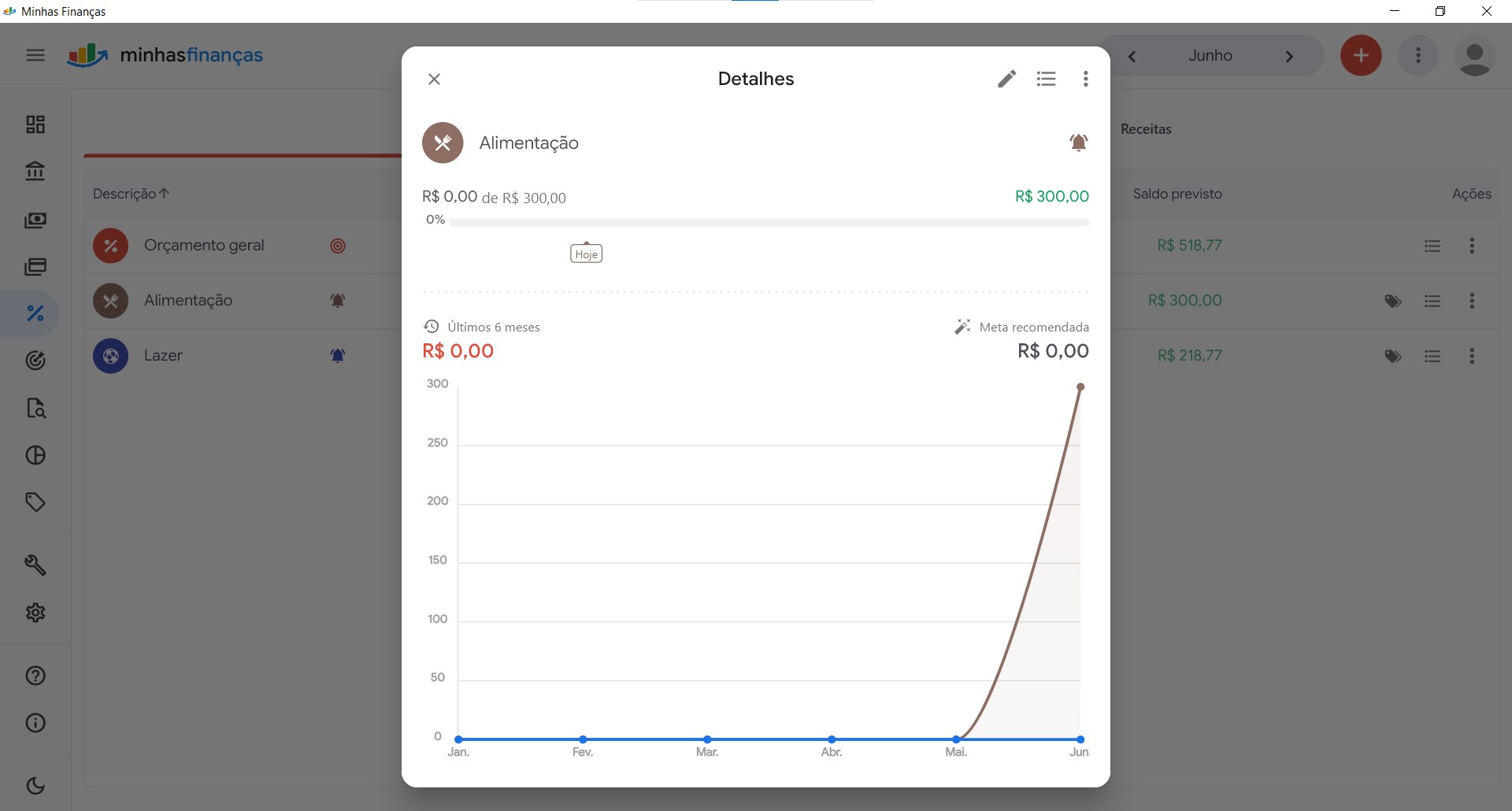This screenshot has height=811, width=1512.
Task: Go to previous month with left chevron
Action: coord(1132,56)
